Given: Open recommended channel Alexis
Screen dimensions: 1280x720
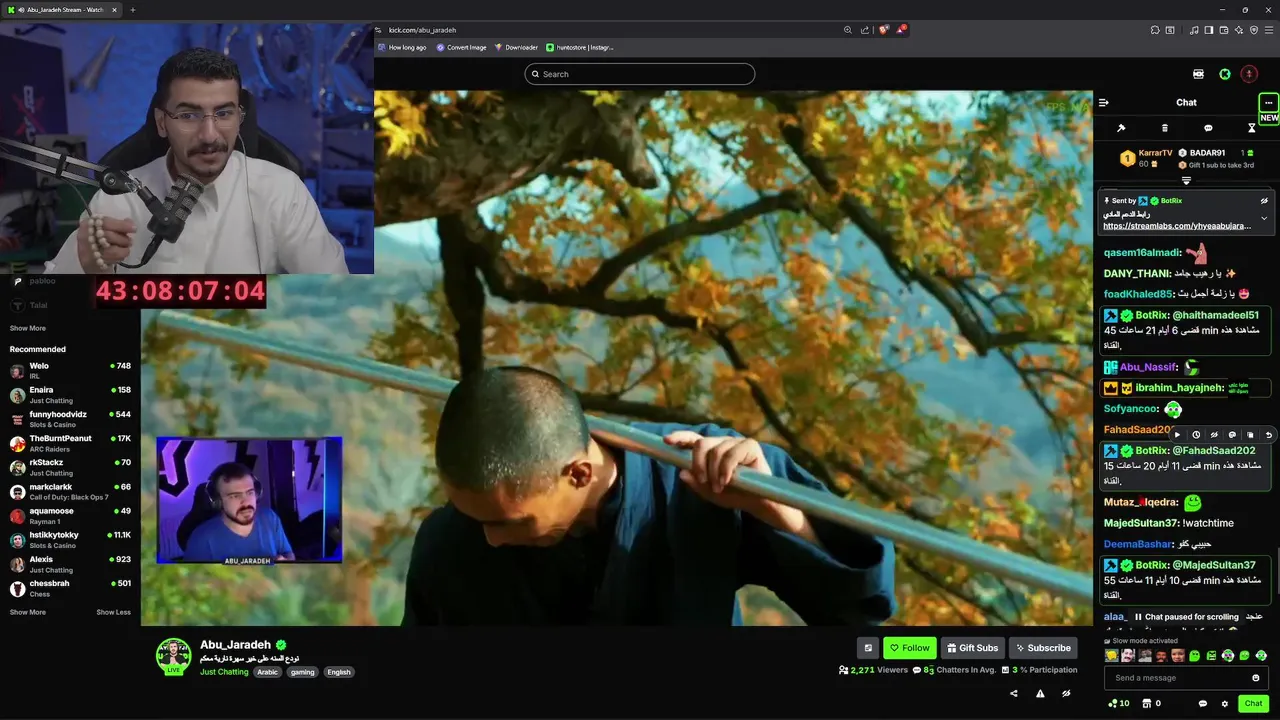Looking at the screenshot, I should (x=70, y=564).
